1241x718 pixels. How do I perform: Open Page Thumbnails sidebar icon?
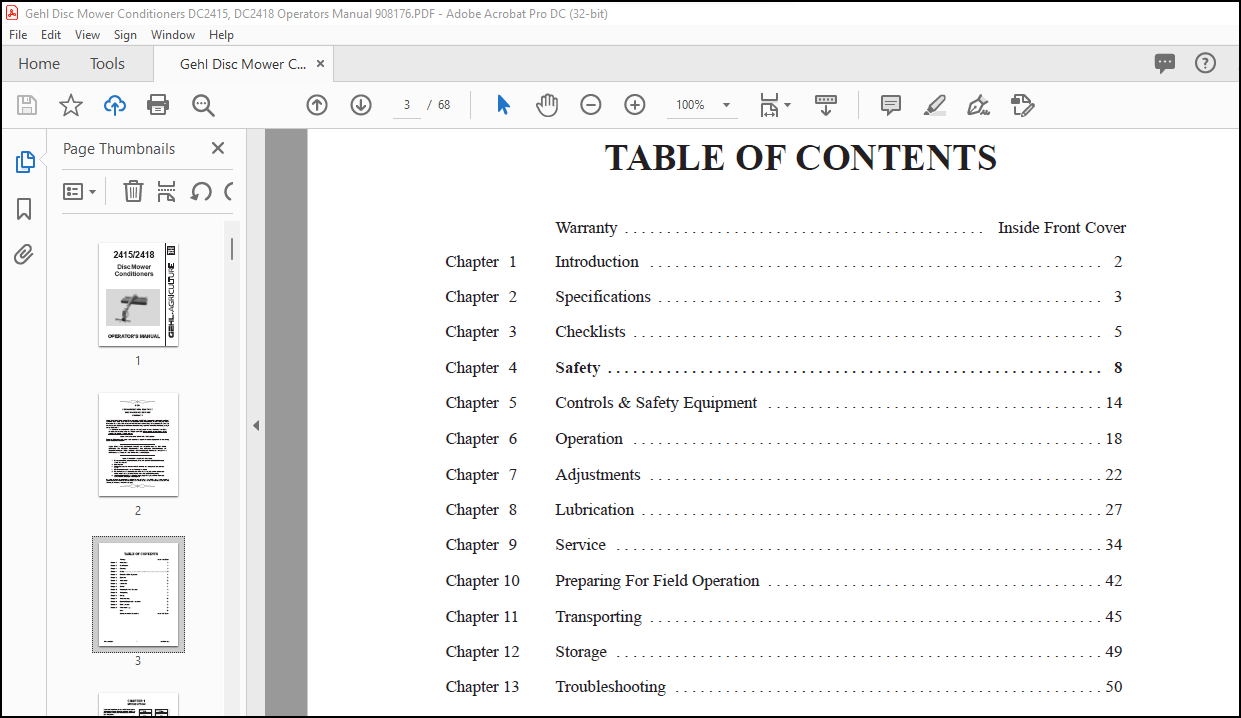25,162
